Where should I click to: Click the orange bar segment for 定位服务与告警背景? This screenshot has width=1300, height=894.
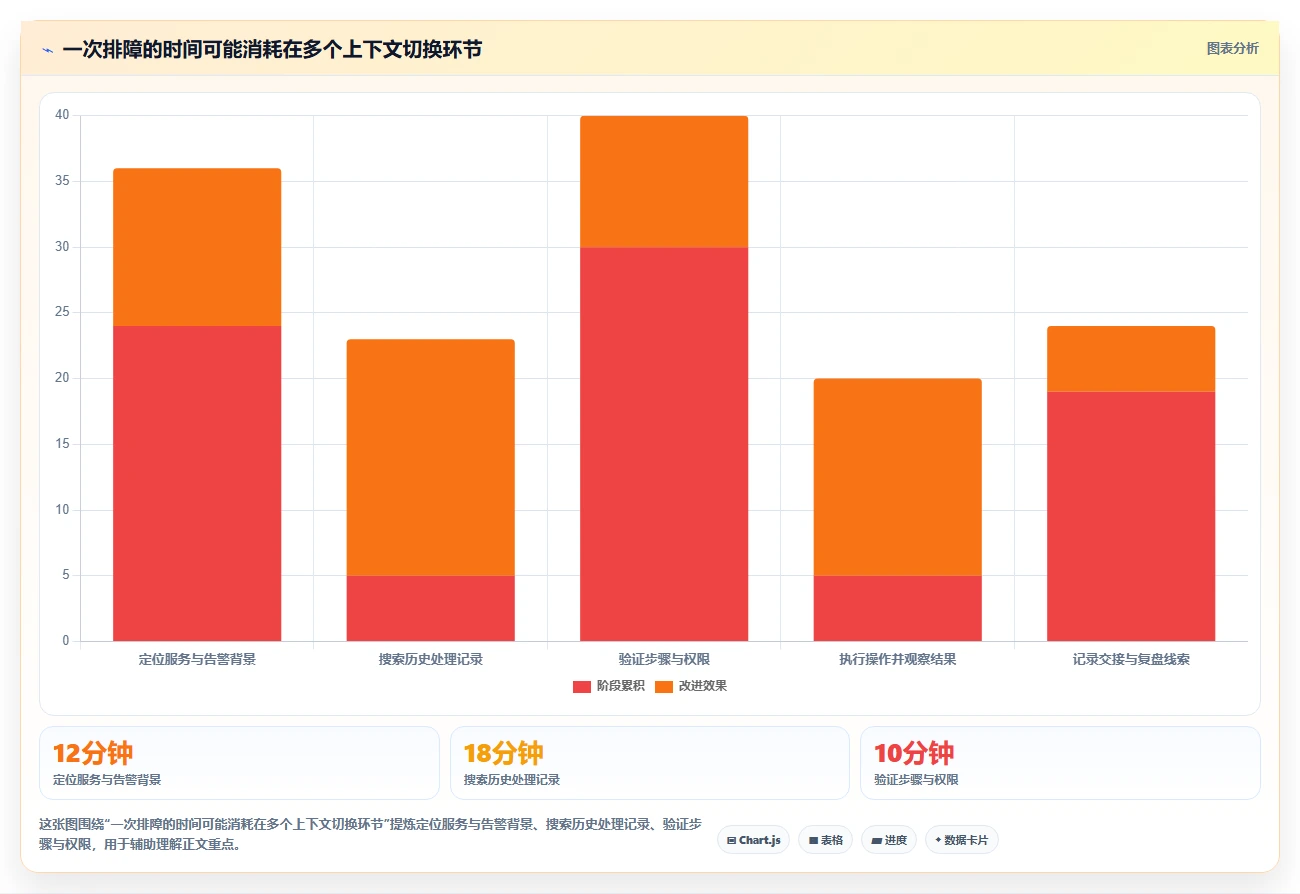click(x=197, y=247)
